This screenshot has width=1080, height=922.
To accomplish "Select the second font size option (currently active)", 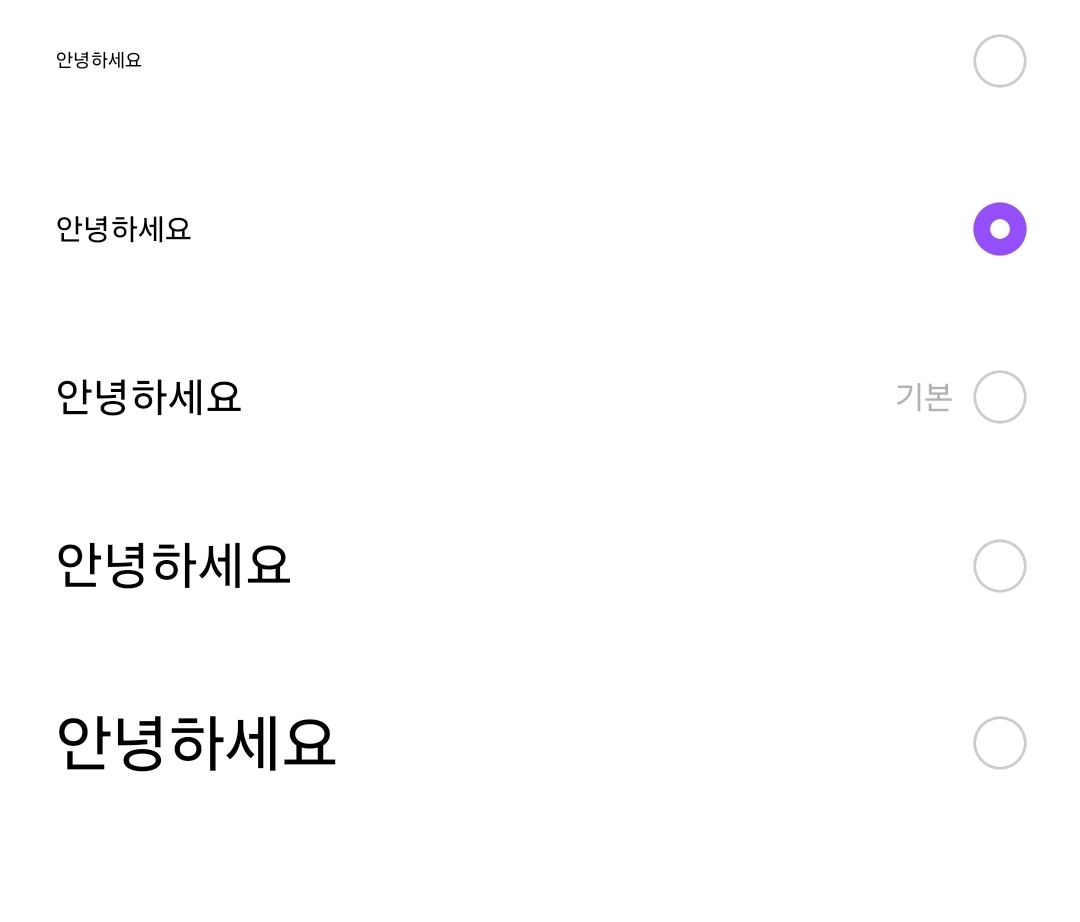I will [x=999, y=228].
